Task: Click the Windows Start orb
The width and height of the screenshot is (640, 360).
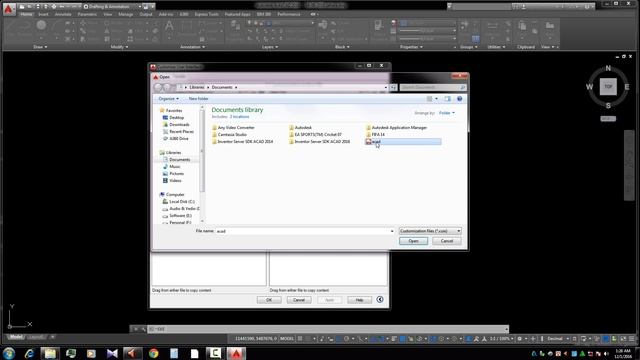Action: (x=9, y=353)
